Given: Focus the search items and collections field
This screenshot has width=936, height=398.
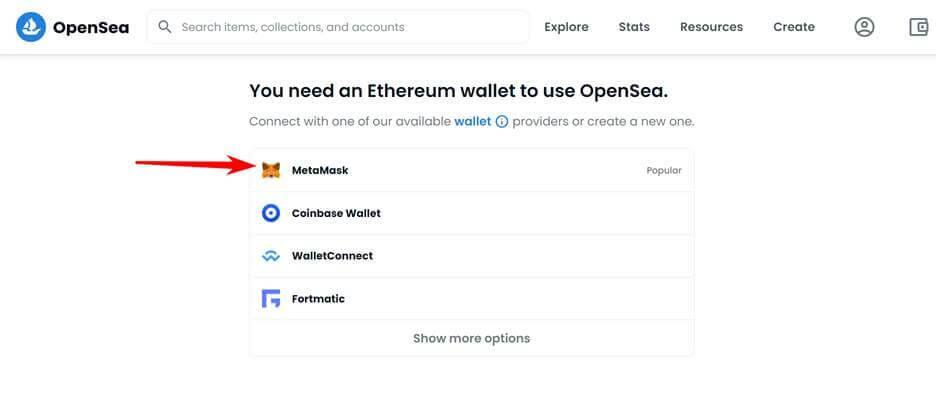Looking at the screenshot, I should (338, 27).
